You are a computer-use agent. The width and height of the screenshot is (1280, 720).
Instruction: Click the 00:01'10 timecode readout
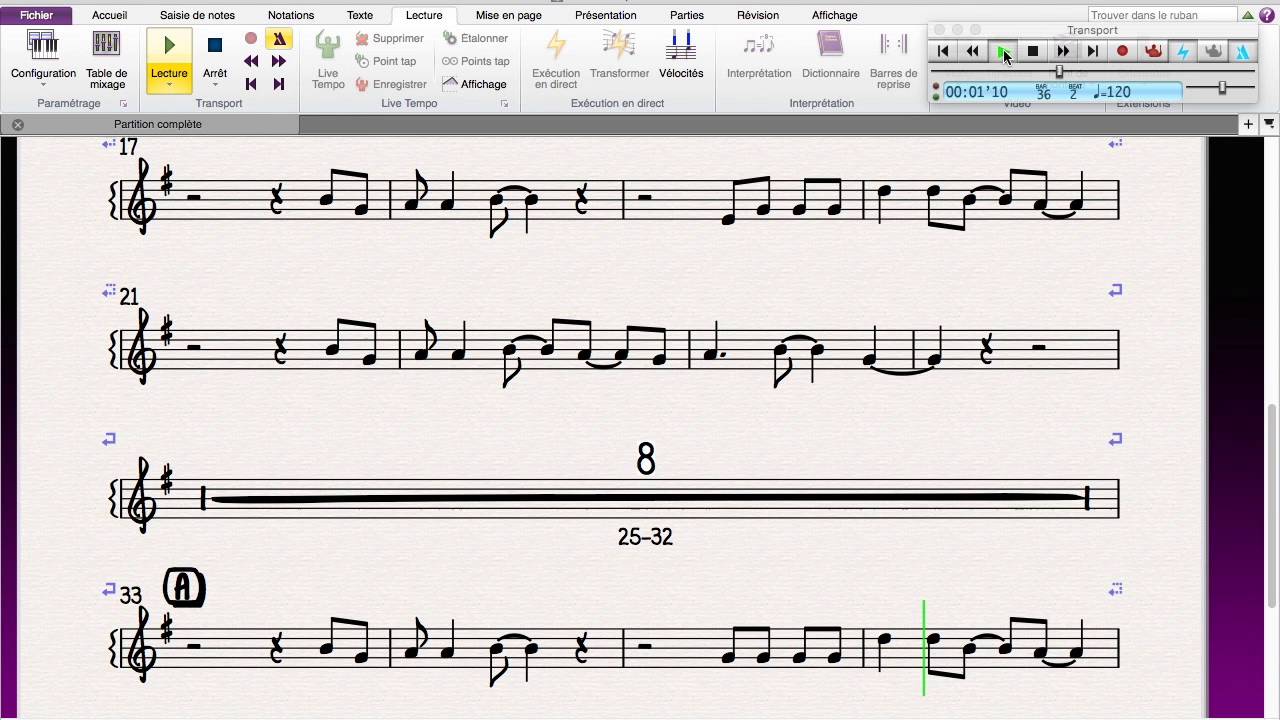[x=977, y=92]
